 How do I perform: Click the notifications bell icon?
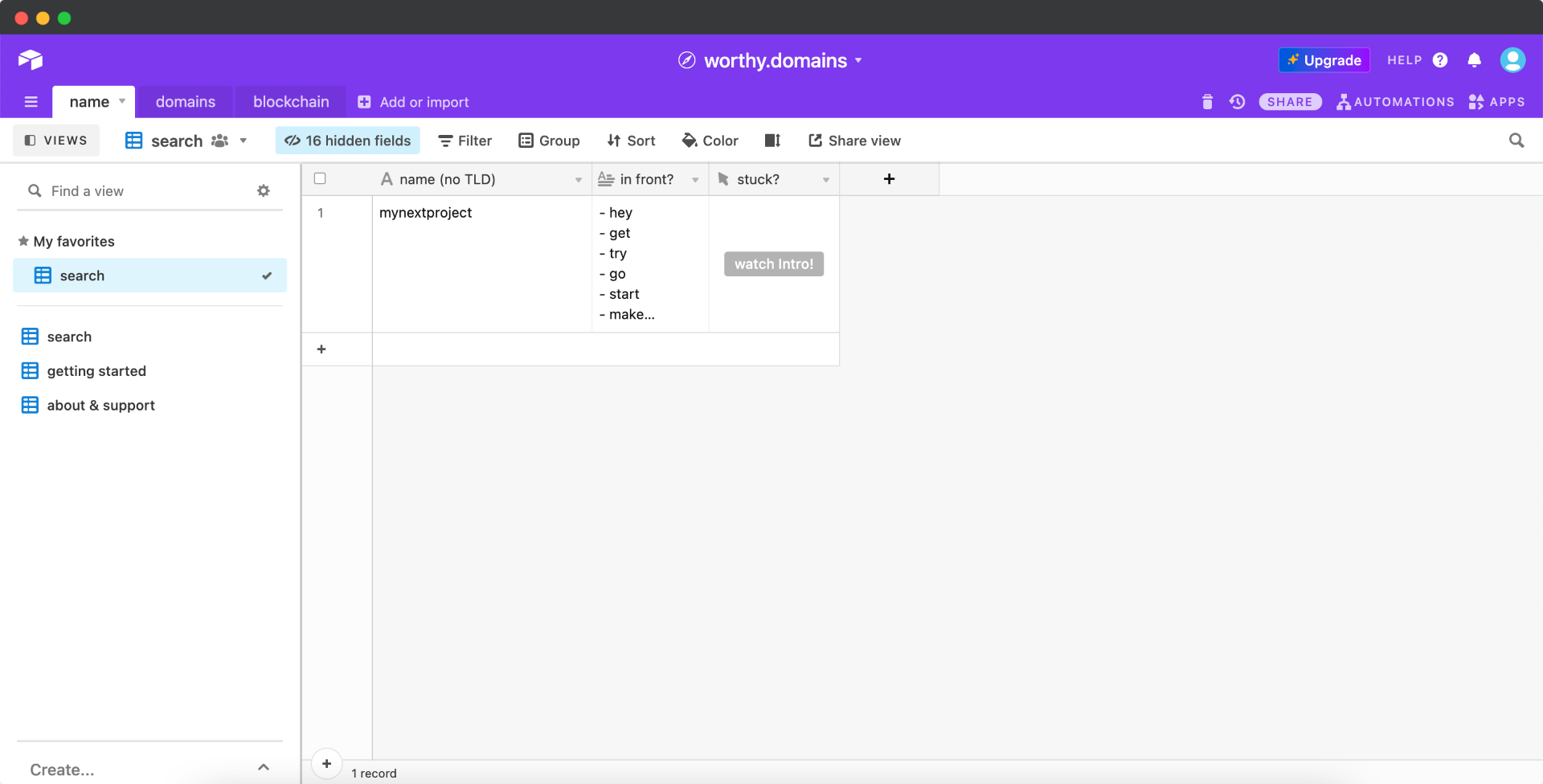tap(1474, 60)
